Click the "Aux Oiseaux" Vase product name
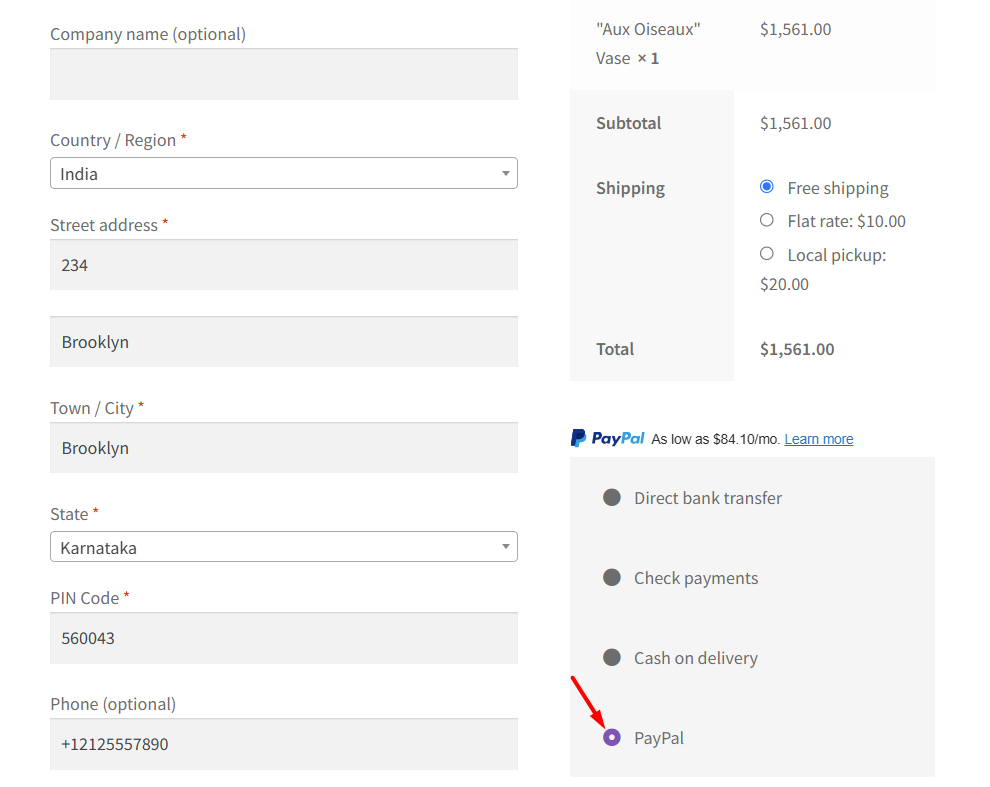This screenshot has height=787, width=990. (x=650, y=43)
